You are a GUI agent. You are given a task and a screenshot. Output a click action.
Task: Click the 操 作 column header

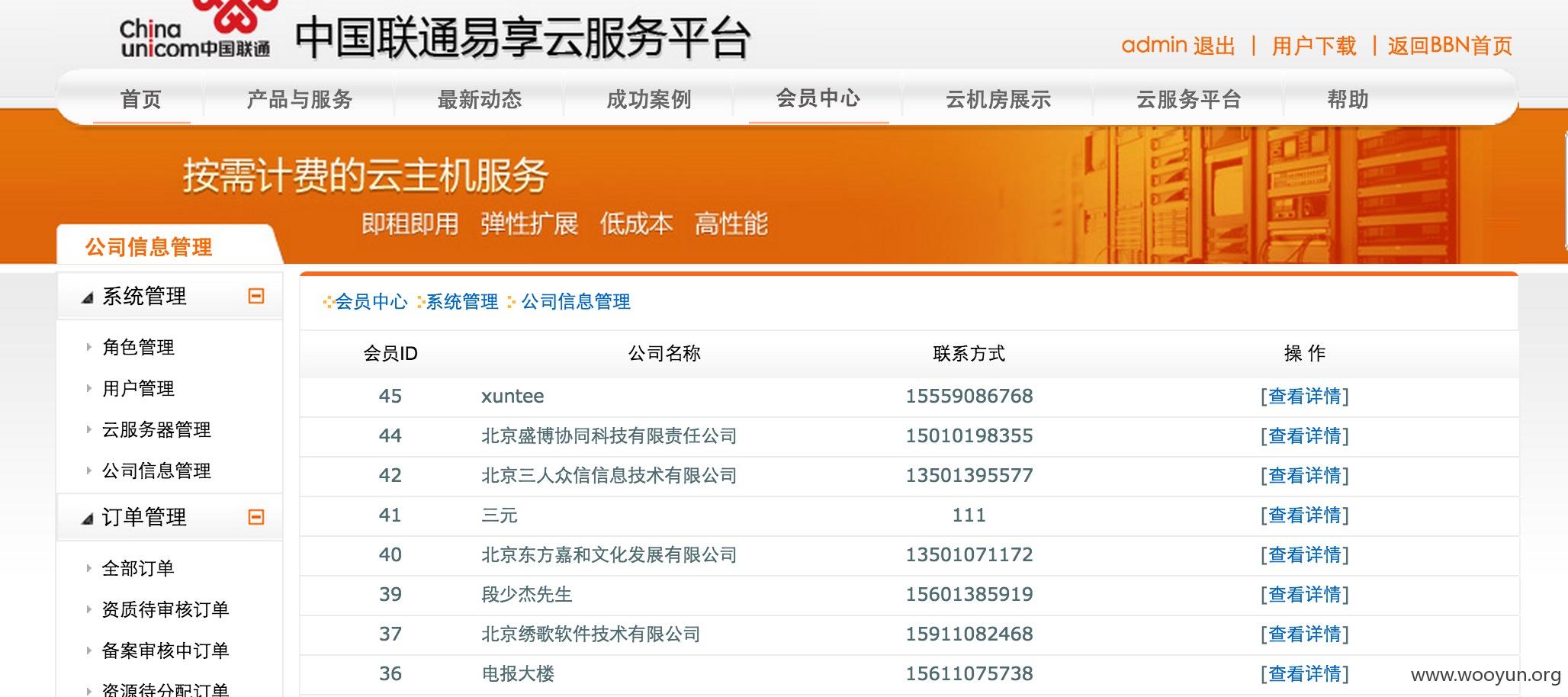click(1305, 354)
